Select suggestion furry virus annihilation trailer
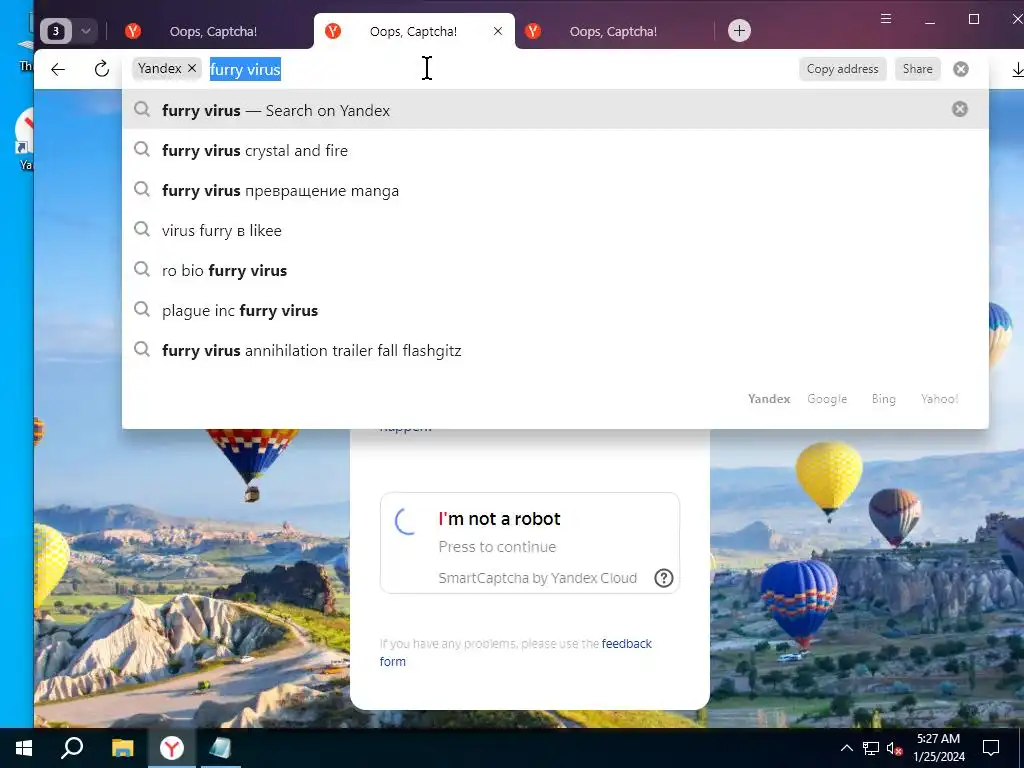 click(x=555, y=350)
